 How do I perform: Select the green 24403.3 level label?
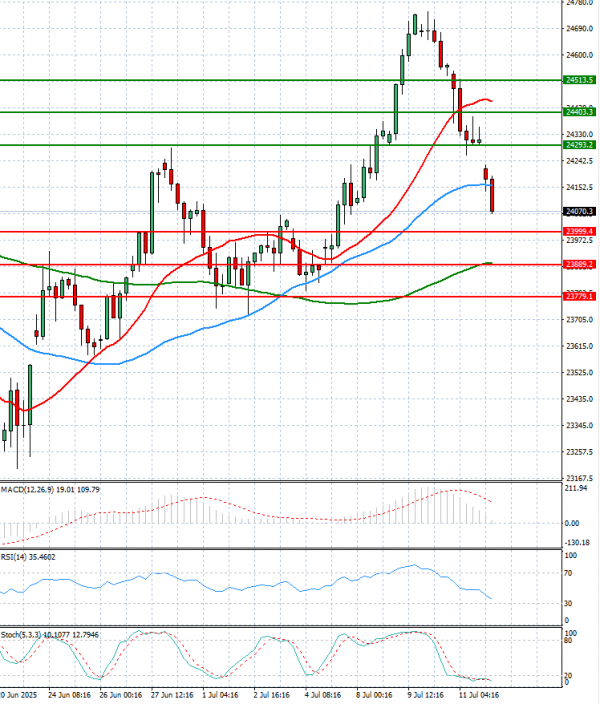pyautogui.click(x=579, y=112)
